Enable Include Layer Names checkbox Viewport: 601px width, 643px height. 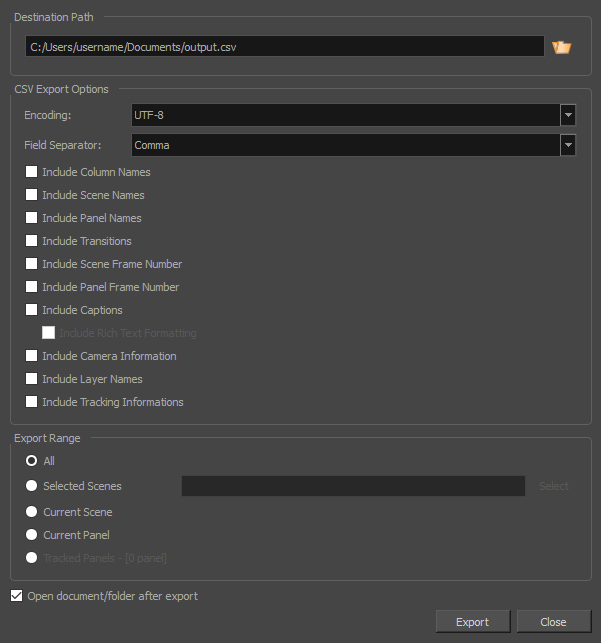(32, 379)
